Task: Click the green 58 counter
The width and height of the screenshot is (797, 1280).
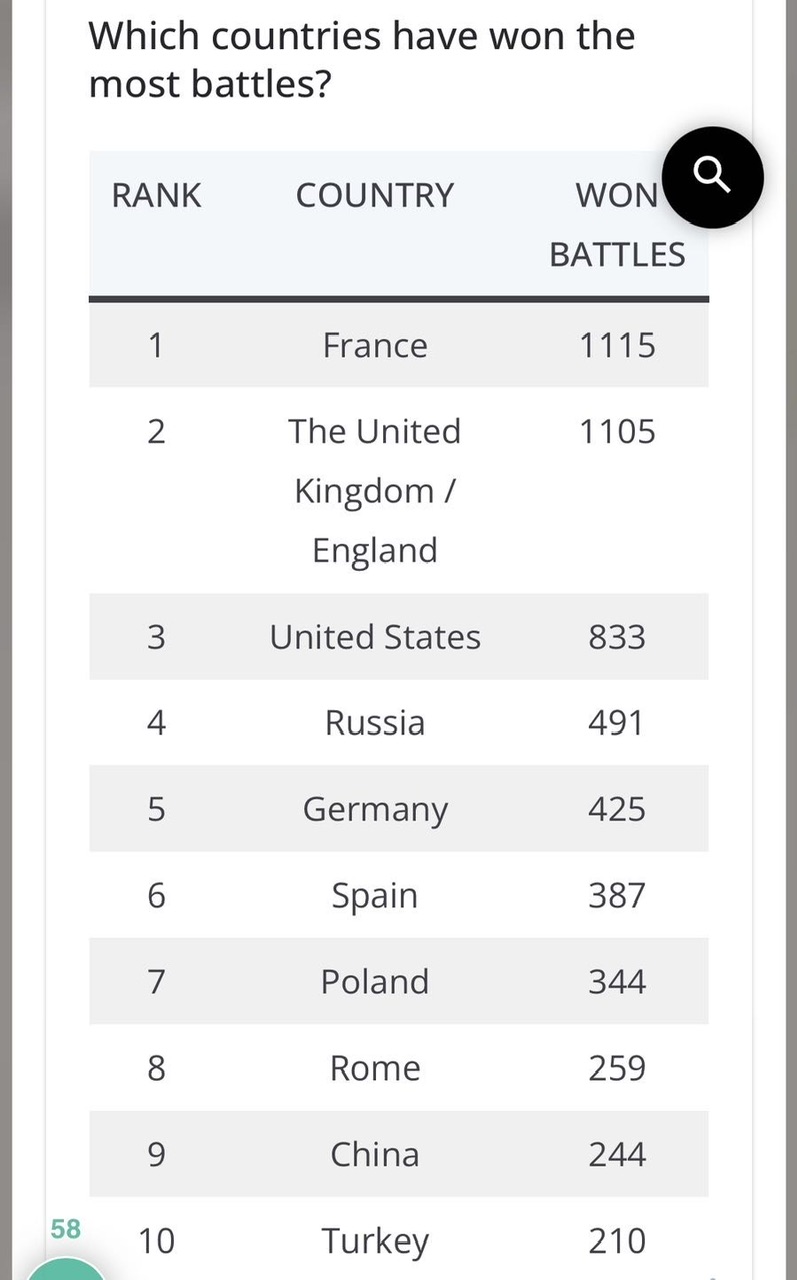Action: [x=65, y=1228]
